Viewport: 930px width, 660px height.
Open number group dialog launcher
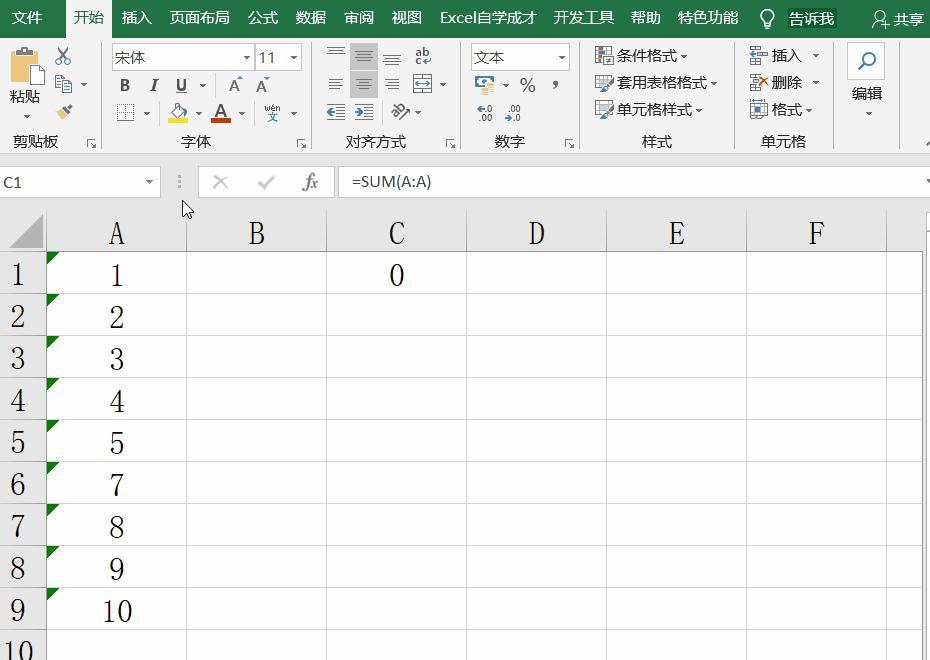point(569,144)
